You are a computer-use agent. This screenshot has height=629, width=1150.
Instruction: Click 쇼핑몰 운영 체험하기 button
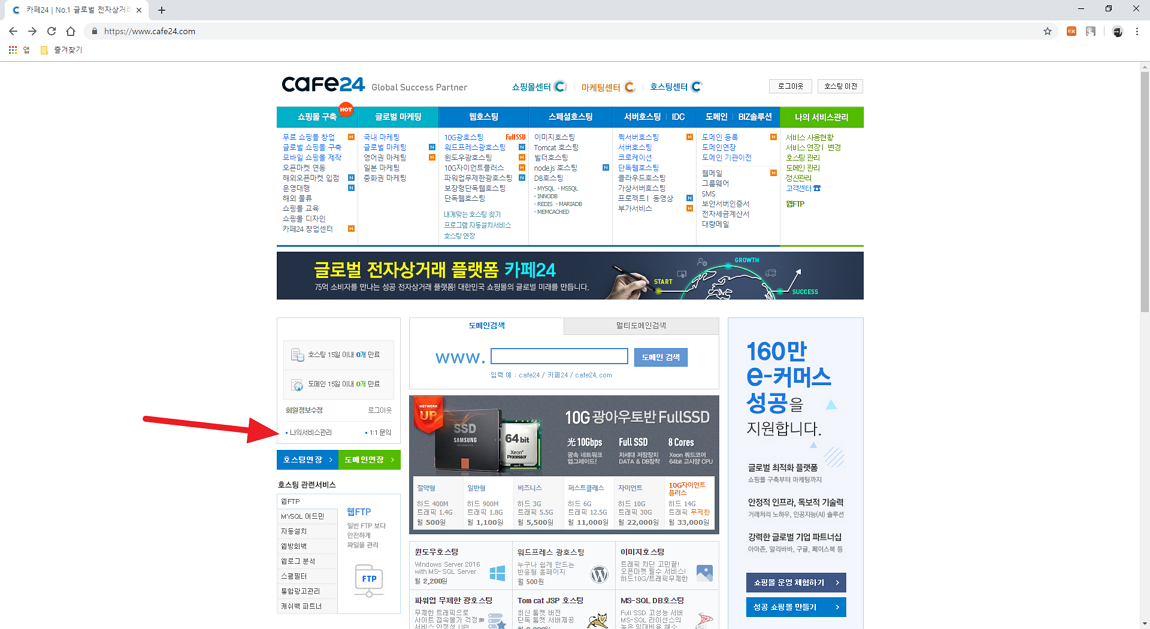pyautogui.click(x=796, y=583)
